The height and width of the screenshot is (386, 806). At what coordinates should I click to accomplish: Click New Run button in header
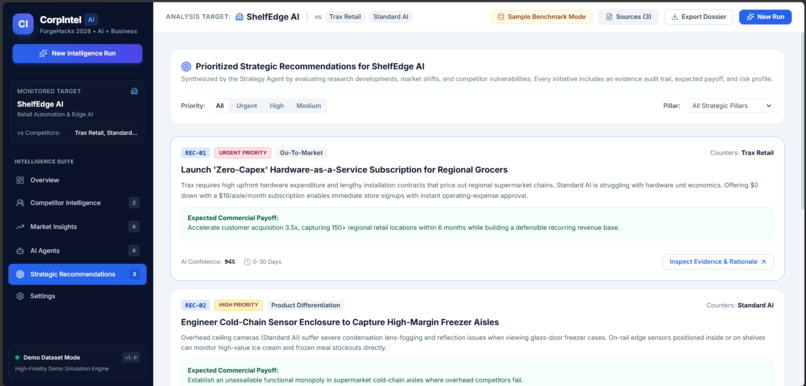pyautogui.click(x=765, y=17)
